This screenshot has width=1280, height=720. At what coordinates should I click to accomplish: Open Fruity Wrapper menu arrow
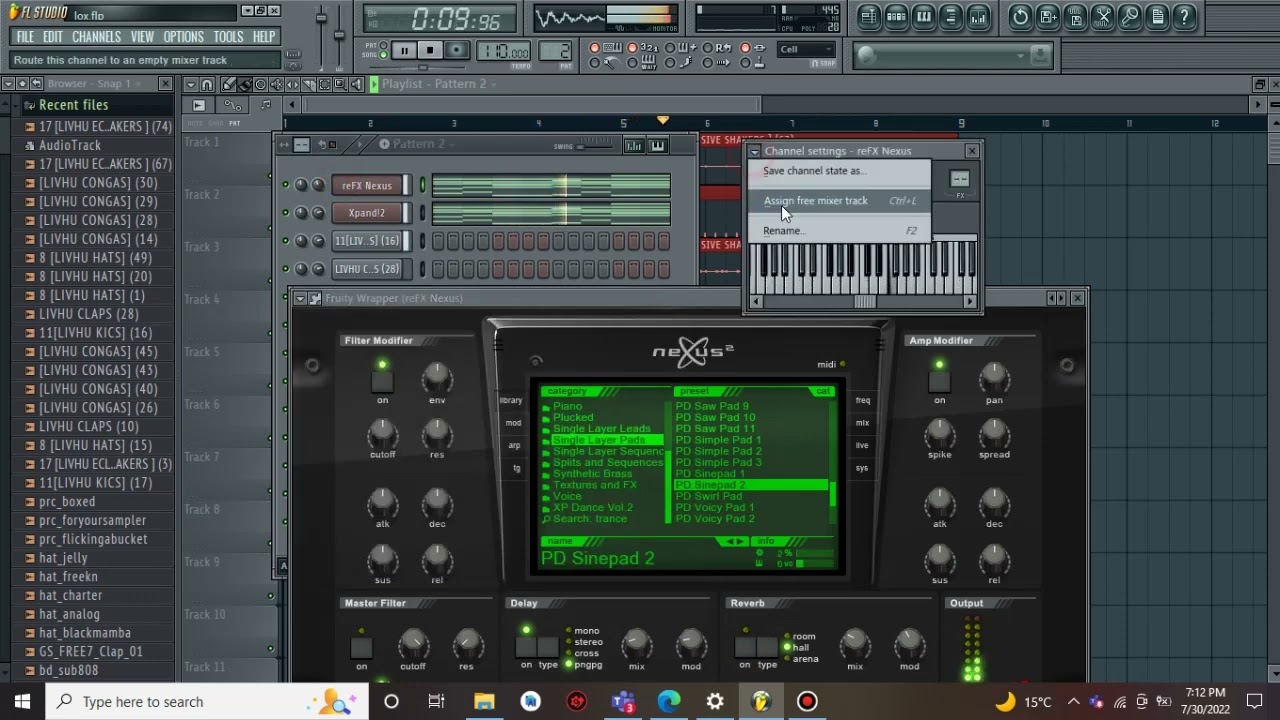[299, 298]
